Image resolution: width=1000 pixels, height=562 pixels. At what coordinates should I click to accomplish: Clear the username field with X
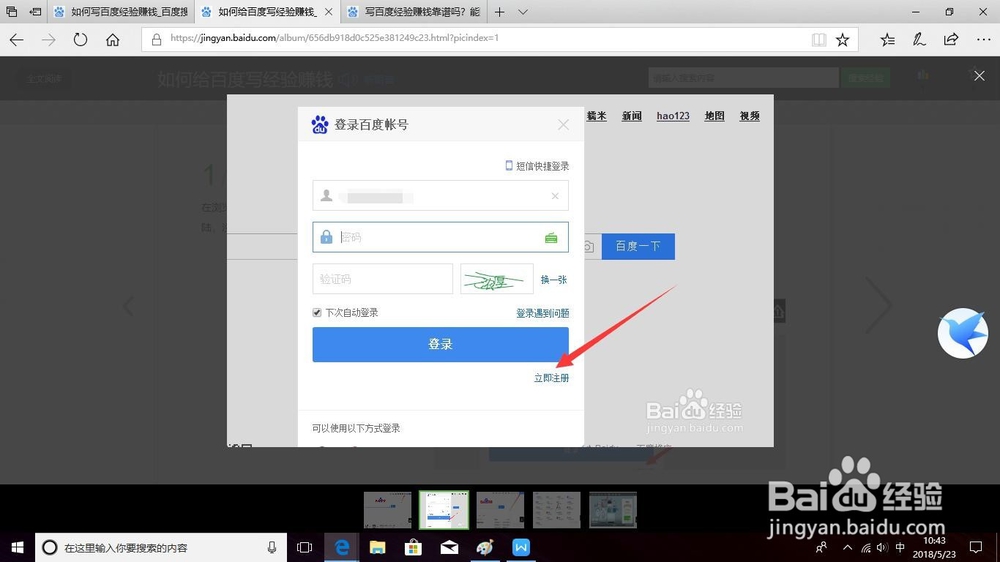[555, 196]
